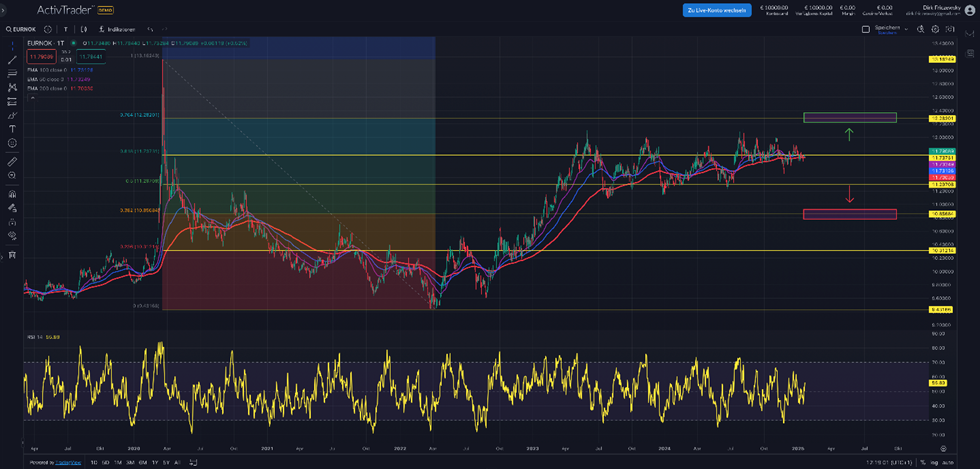
Task: Select the trend line drawing tool
Action: click(x=12, y=60)
